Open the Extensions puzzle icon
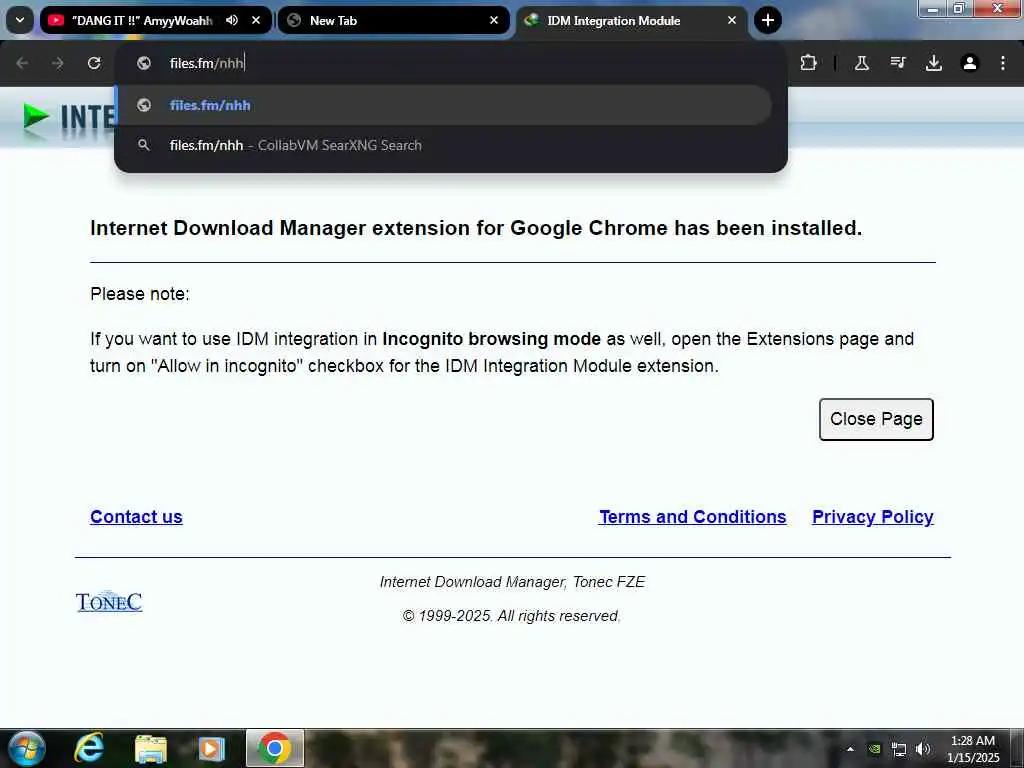1024x768 pixels. [808, 63]
